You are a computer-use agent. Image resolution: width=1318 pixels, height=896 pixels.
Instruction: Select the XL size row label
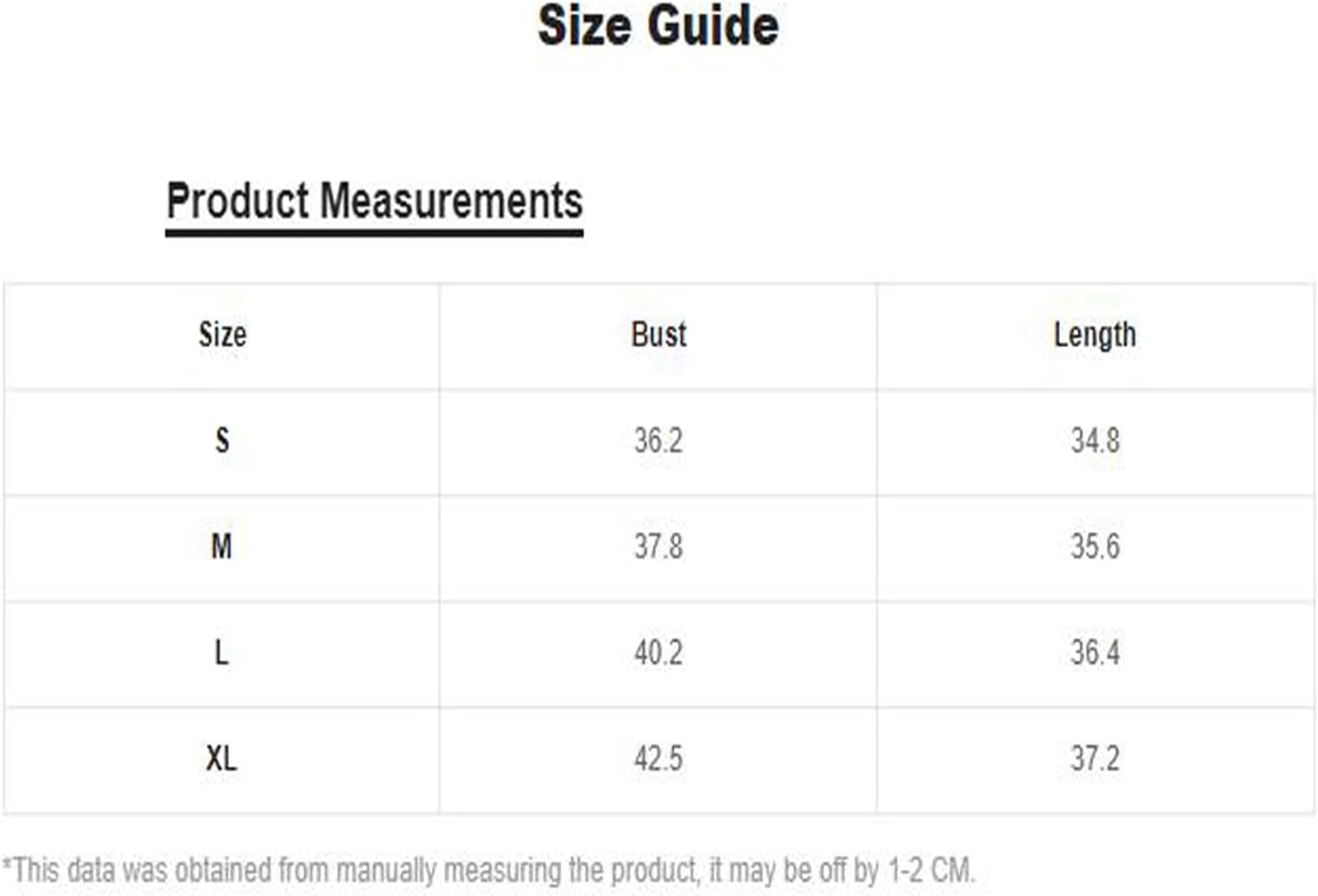(221, 759)
